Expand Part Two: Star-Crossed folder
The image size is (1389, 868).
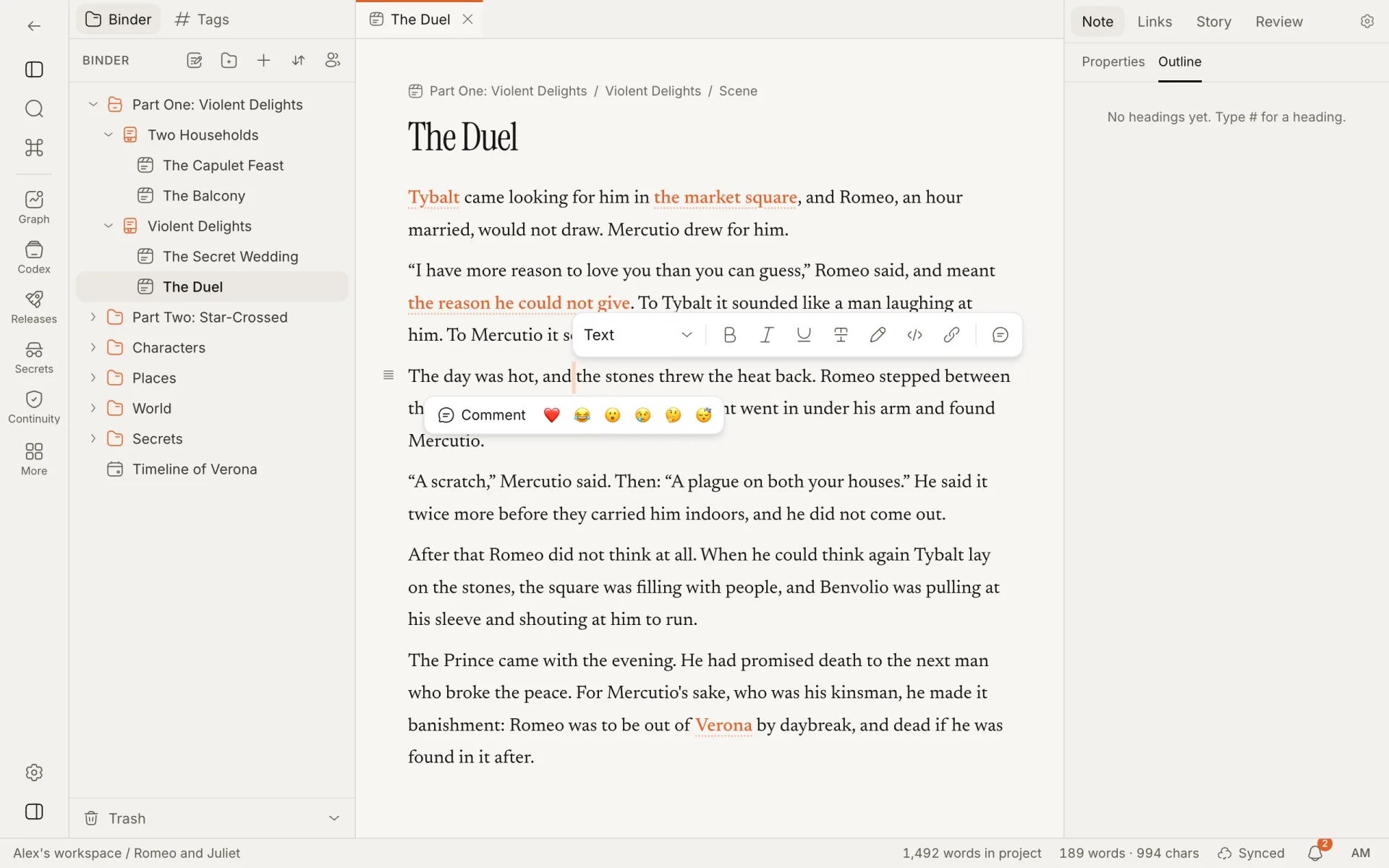(x=93, y=318)
